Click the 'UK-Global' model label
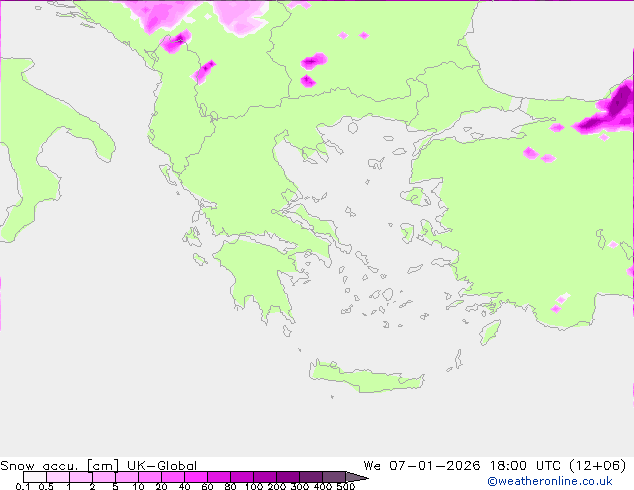The height and width of the screenshot is (490, 634). coord(162,466)
